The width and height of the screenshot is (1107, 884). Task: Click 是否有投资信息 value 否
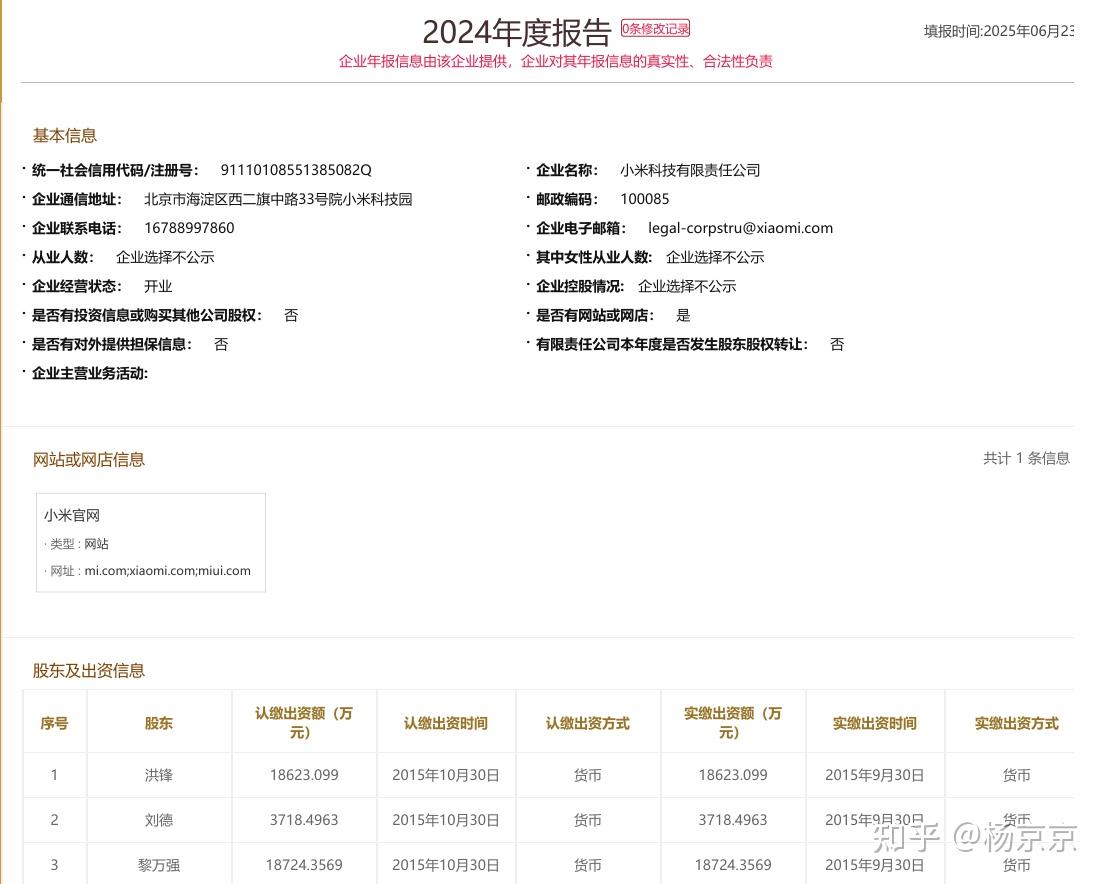click(x=291, y=315)
